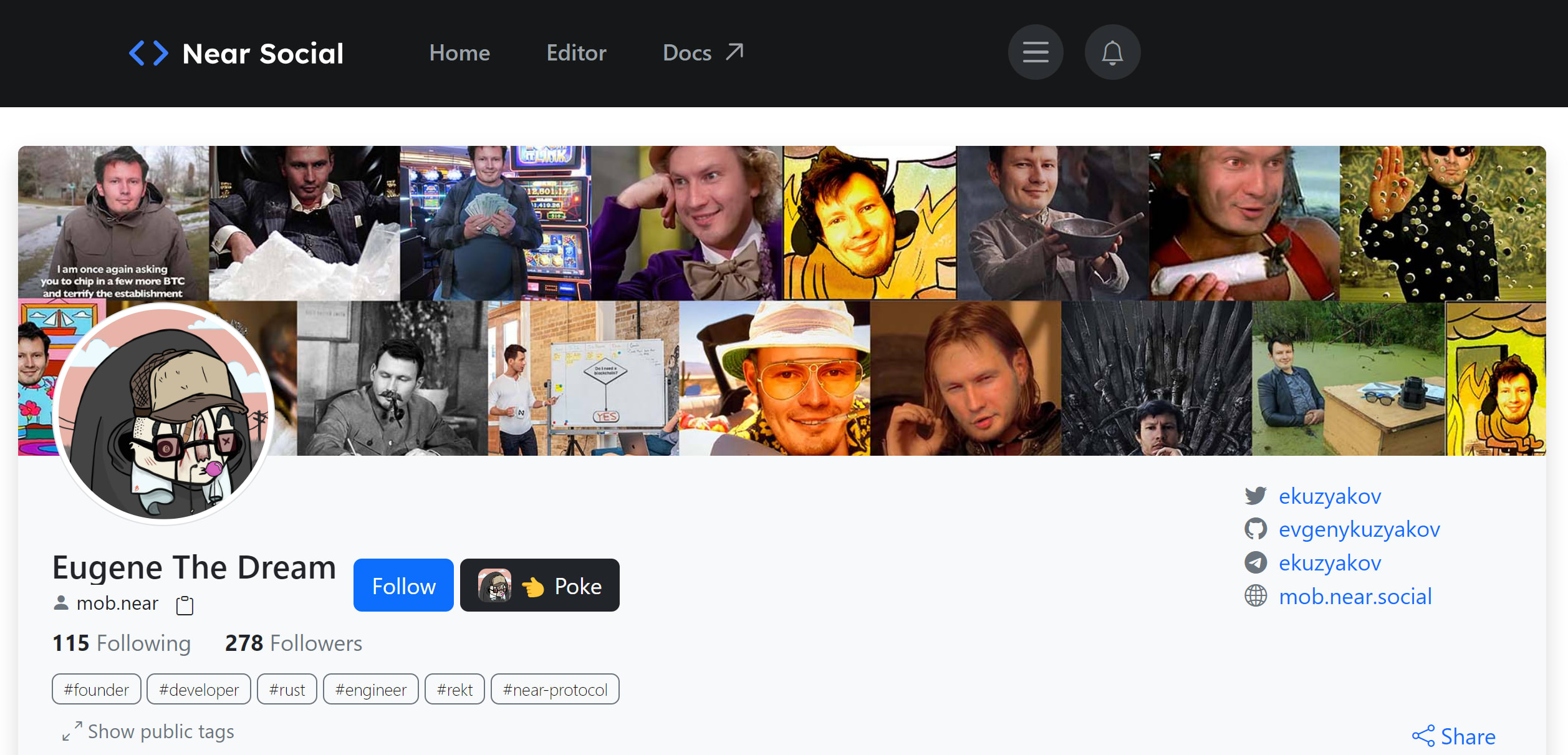Select the #founder tag
Image resolution: width=1568 pixels, height=755 pixels.
coord(97,690)
